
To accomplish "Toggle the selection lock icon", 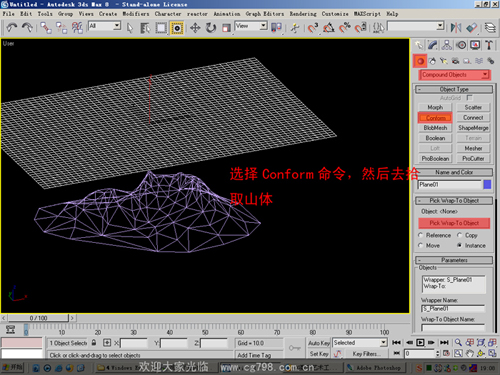I will 94,343.
